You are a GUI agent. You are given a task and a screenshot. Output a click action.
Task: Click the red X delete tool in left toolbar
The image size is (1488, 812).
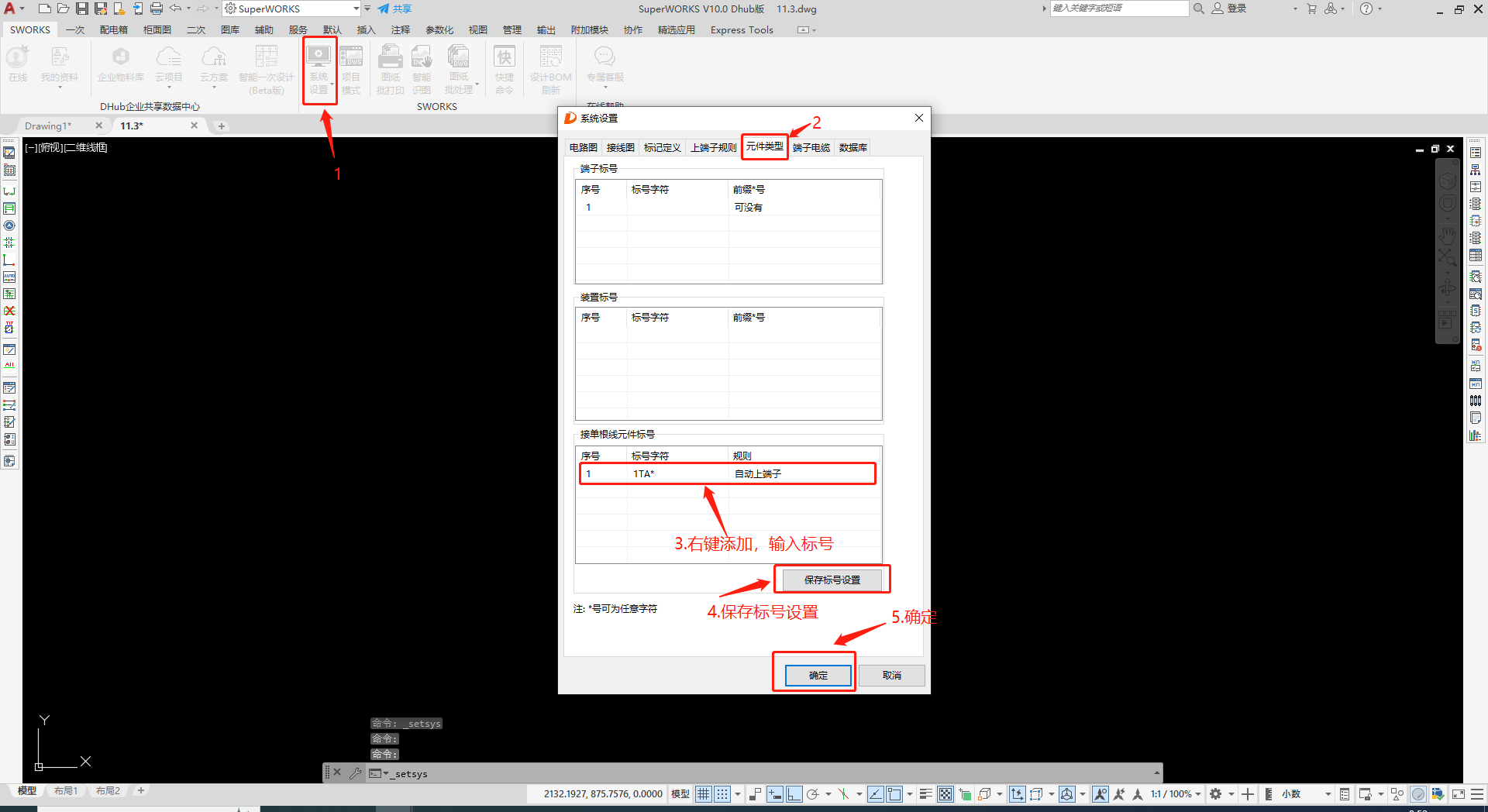click(9, 311)
